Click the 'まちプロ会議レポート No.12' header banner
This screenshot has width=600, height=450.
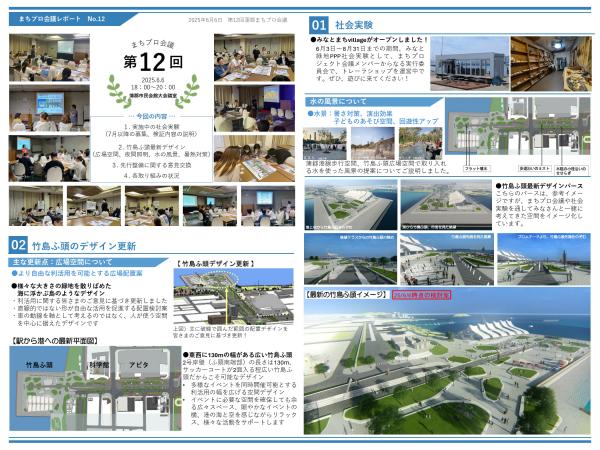point(71,19)
